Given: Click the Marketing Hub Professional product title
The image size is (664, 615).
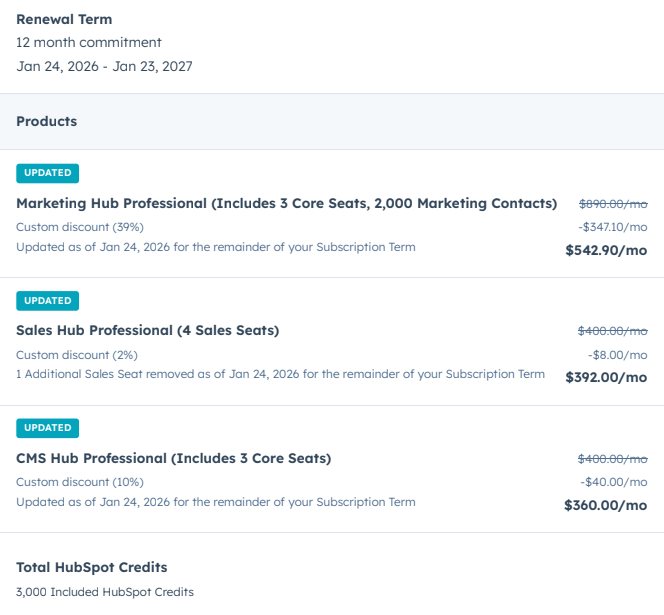Looking at the screenshot, I should [x=286, y=204].
